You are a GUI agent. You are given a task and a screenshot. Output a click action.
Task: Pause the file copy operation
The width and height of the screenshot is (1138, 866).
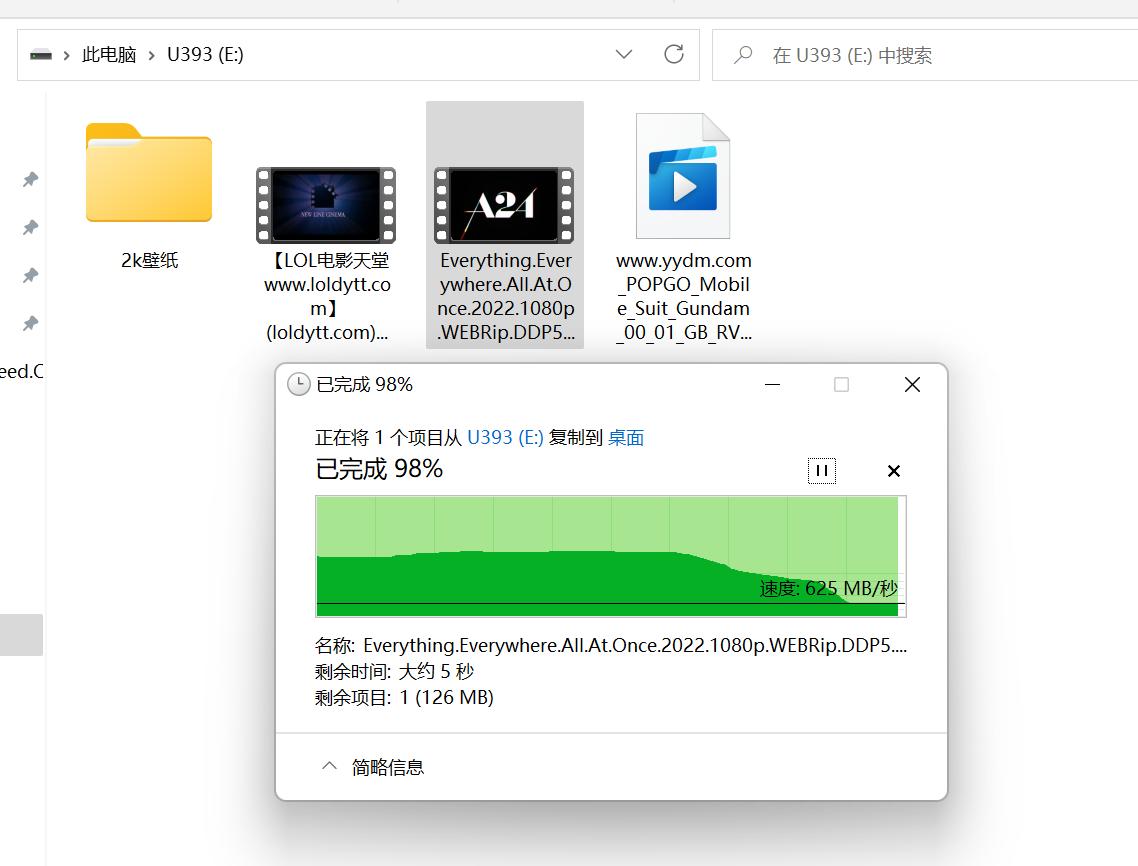(x=821, y=470)
